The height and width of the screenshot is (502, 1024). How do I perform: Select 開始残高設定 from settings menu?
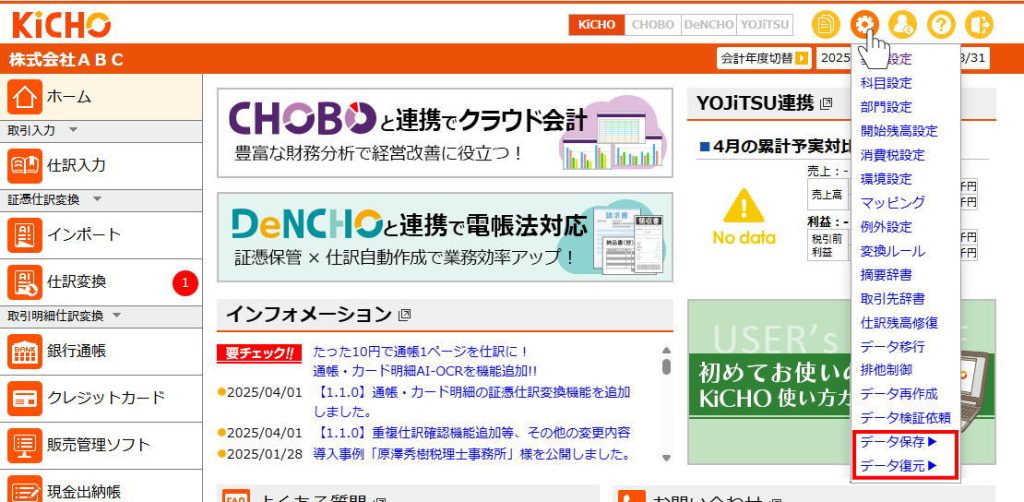coord(899,131)
